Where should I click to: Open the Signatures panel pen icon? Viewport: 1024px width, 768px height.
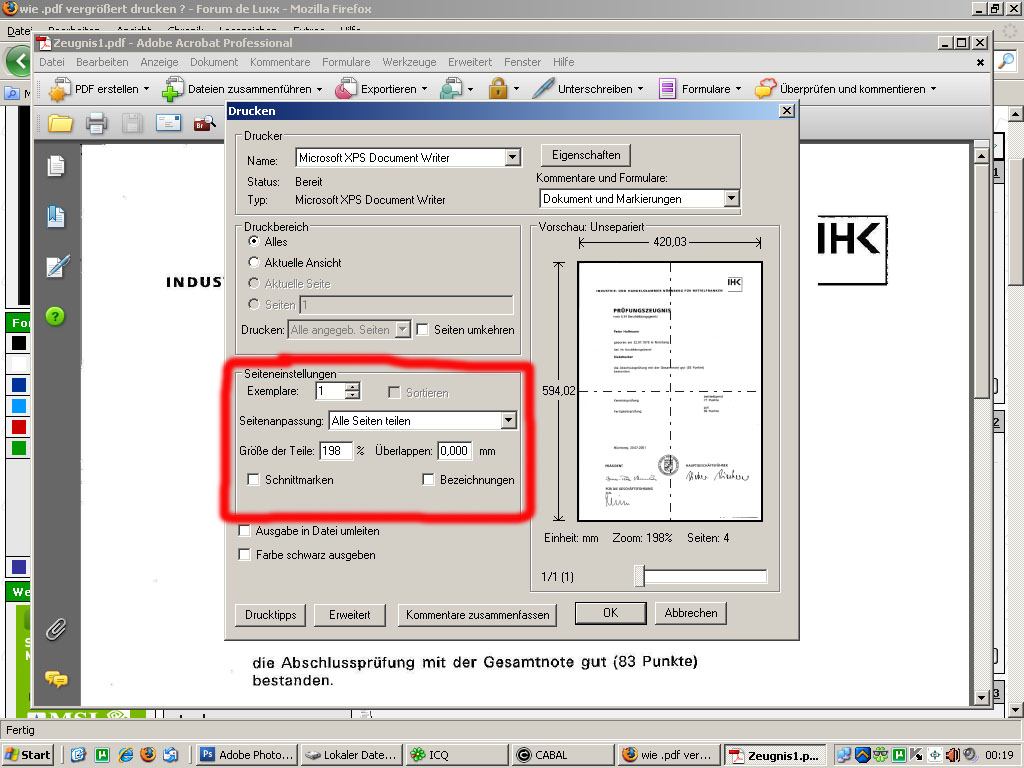click(x=57, y=266)
